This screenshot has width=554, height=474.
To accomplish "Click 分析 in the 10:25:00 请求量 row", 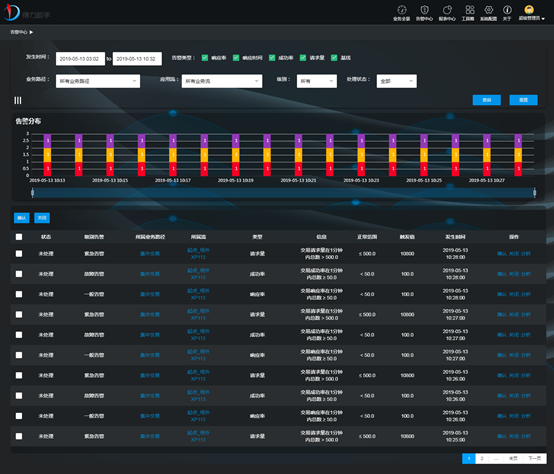I will coord(526,436).
